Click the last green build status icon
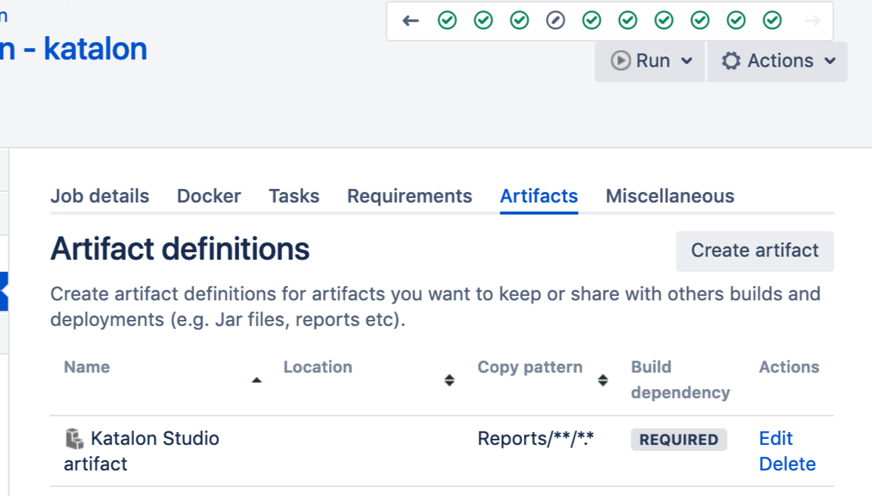This screenshot has height=496, width=872. pyautogui.click(x=772, y=21)
